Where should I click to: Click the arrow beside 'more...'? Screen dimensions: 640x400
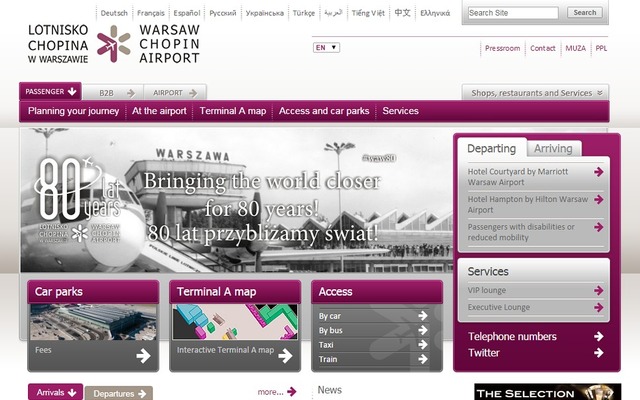pos(291,392)
